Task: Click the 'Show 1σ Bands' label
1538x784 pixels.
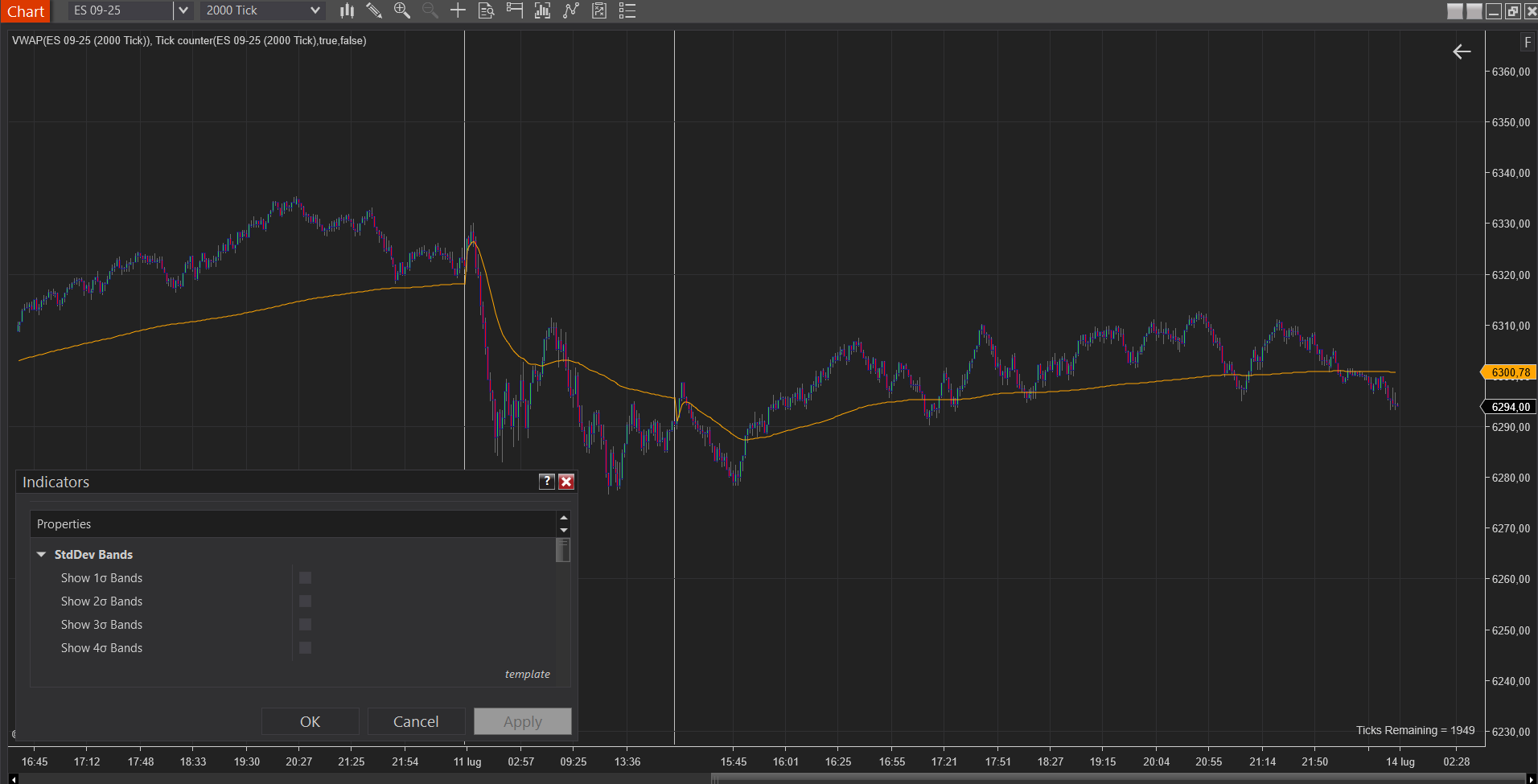Action: click(x=101, y=577)
